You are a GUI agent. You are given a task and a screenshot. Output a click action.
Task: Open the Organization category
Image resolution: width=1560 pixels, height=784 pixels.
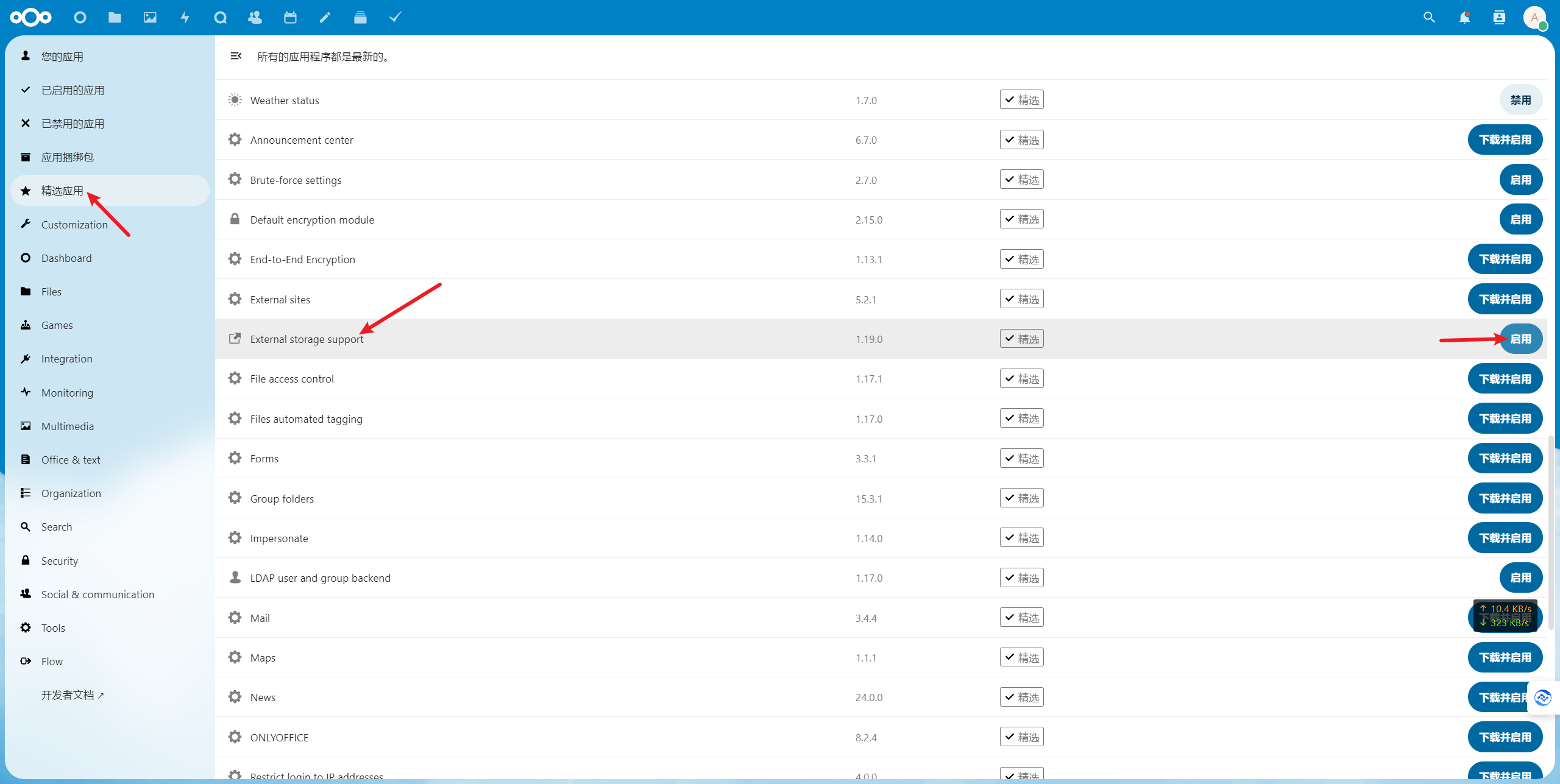coord(110,493)
